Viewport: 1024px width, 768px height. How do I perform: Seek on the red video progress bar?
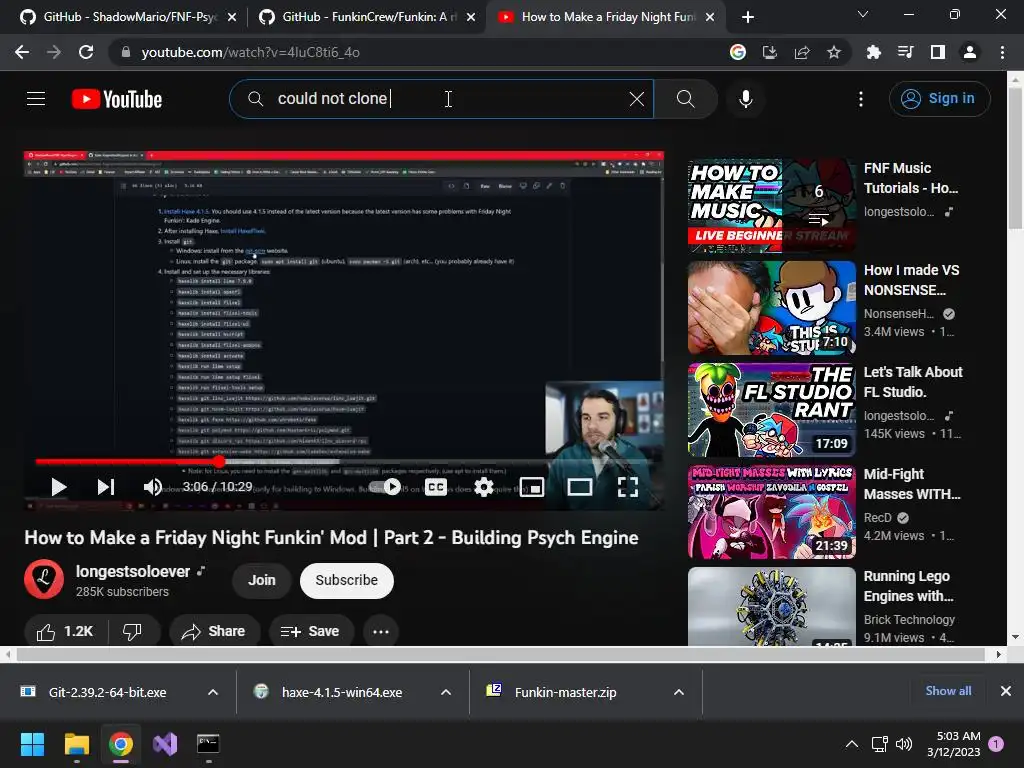(x=344, y=461)
